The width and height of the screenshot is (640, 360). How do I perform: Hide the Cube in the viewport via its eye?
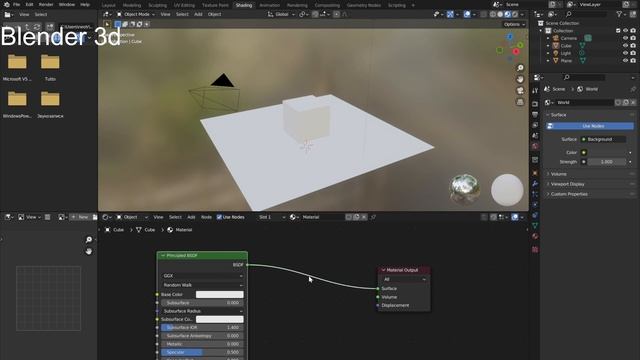(625, 46)
